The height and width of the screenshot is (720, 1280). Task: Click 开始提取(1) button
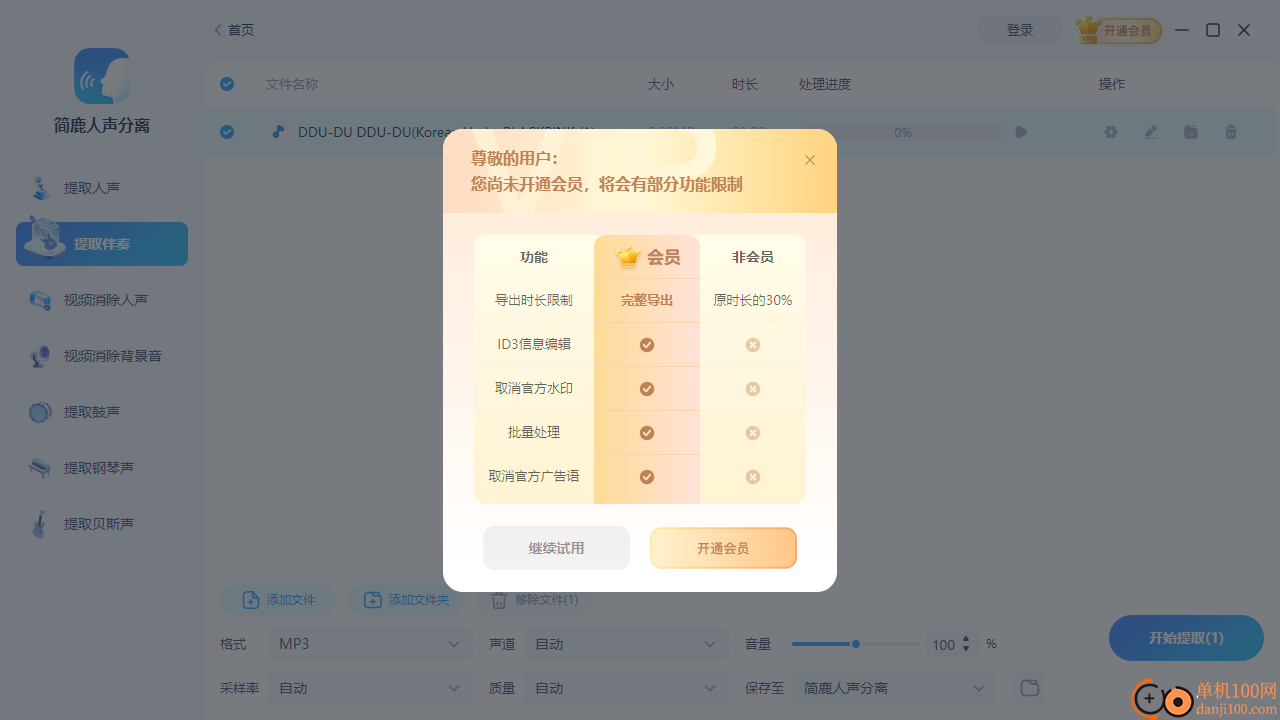tap(1186, 638)
